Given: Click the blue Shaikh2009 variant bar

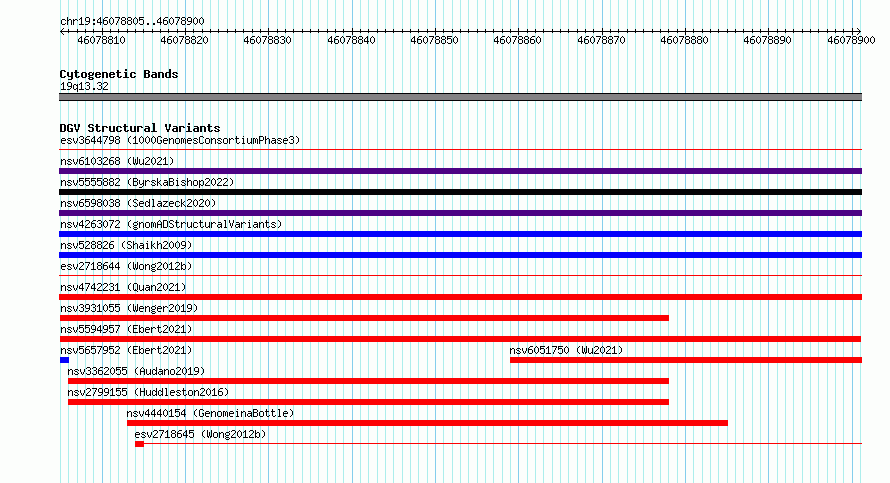Looking at the screenshot, I should (x=460, y=255).
